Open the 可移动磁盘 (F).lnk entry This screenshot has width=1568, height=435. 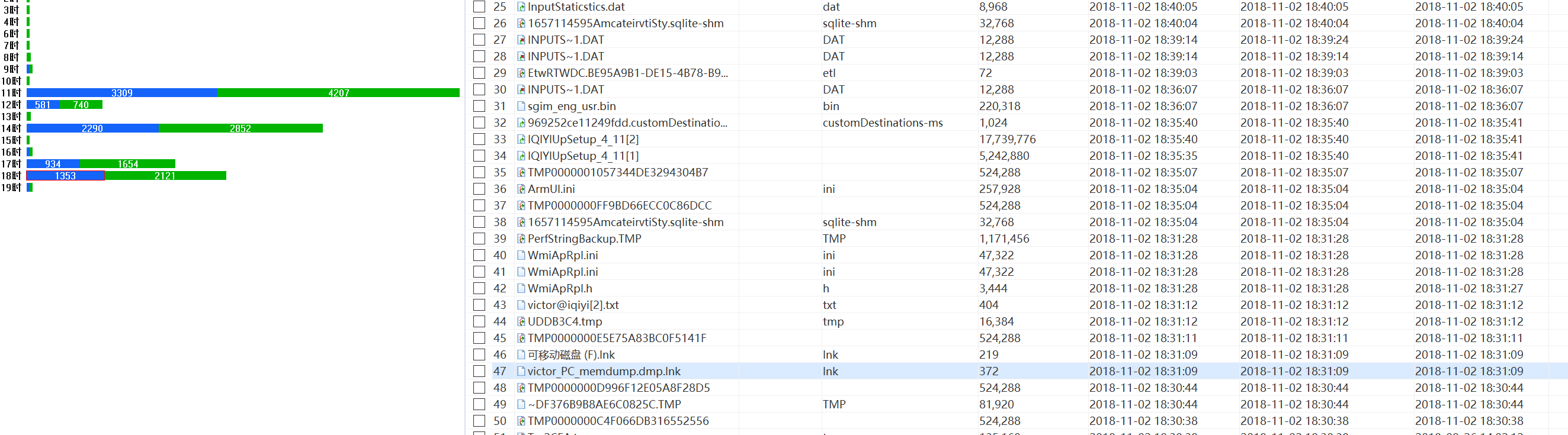point(571,355)
